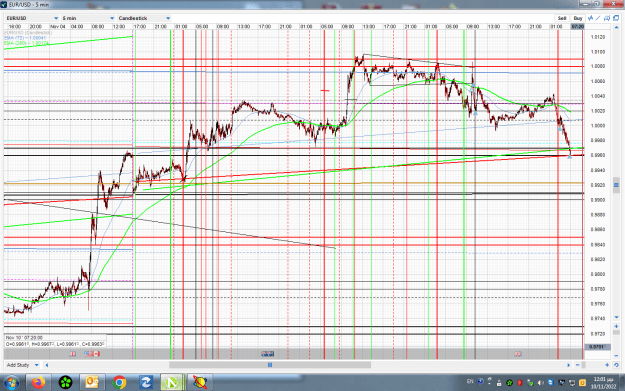Click the price scale up arrow
Screen dimensions: 625x391
coord(616,28)
